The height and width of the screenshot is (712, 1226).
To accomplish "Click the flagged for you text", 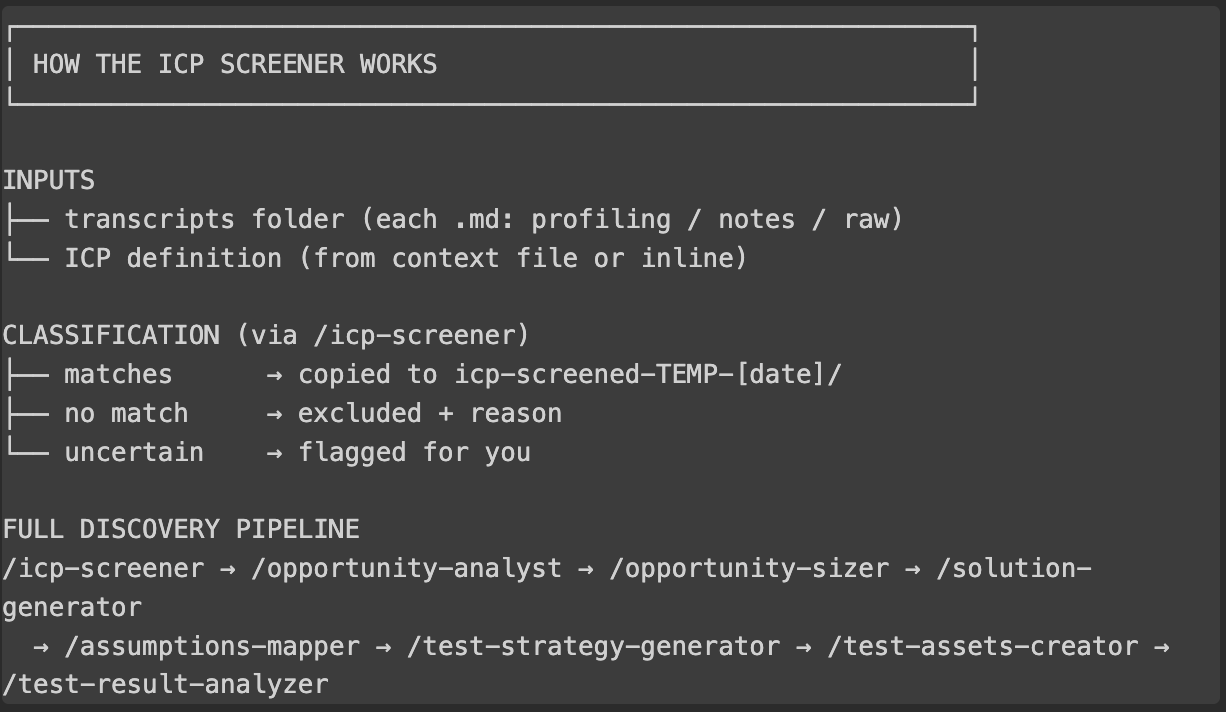I will [x=414, y=452].
